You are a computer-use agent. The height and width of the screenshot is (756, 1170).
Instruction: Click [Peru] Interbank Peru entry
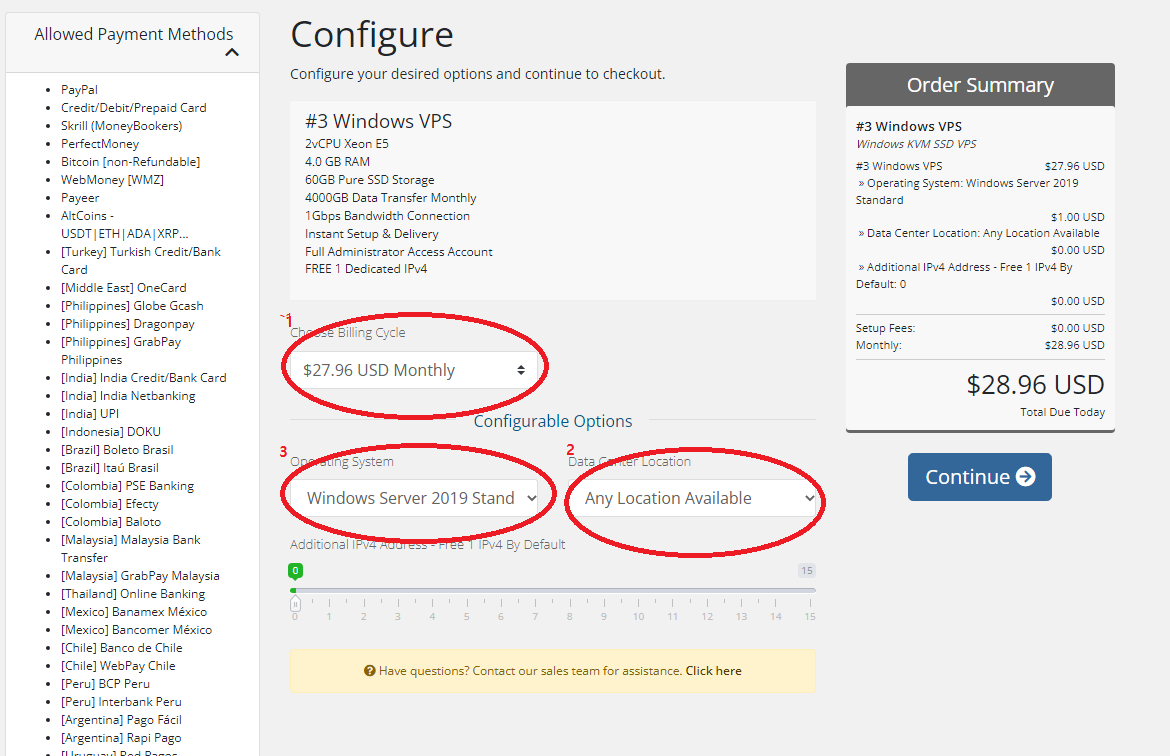(x=122, y=702)
